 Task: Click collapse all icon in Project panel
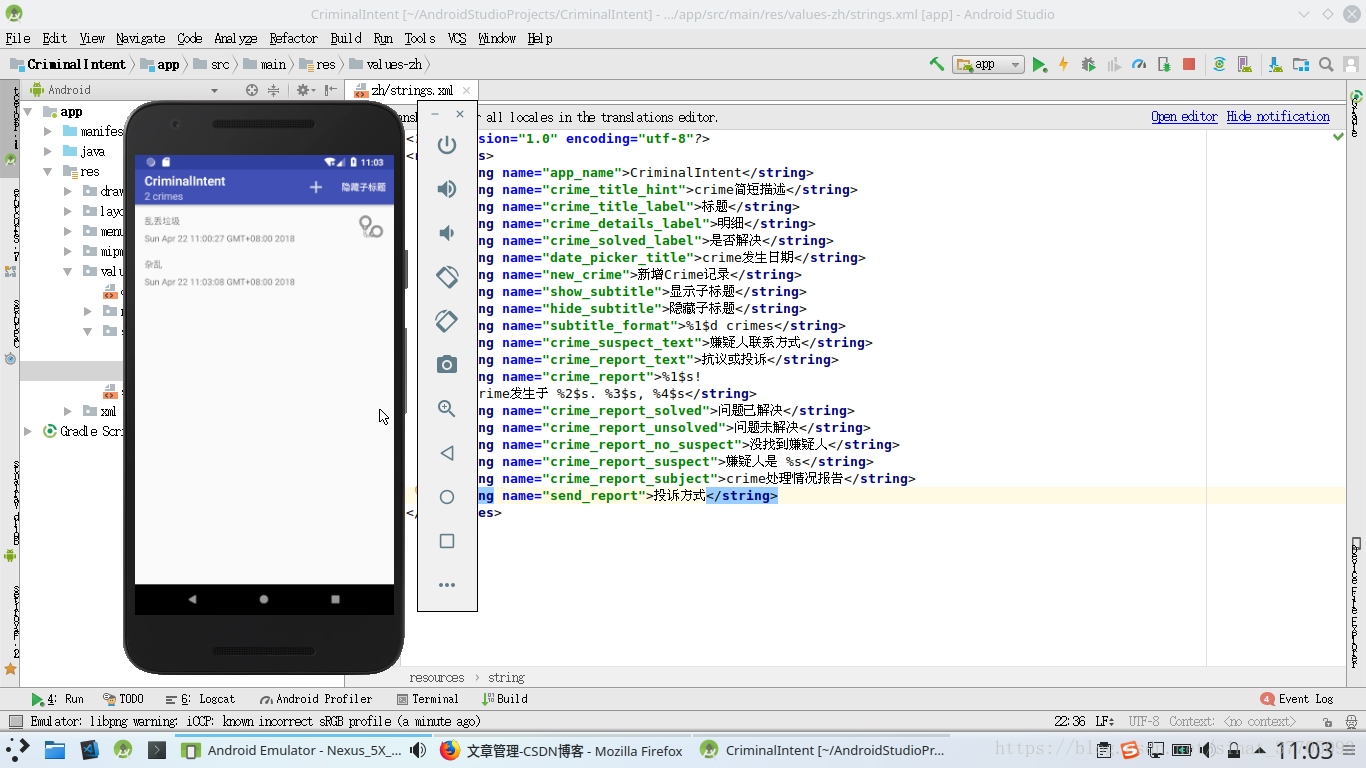point(273,90)
